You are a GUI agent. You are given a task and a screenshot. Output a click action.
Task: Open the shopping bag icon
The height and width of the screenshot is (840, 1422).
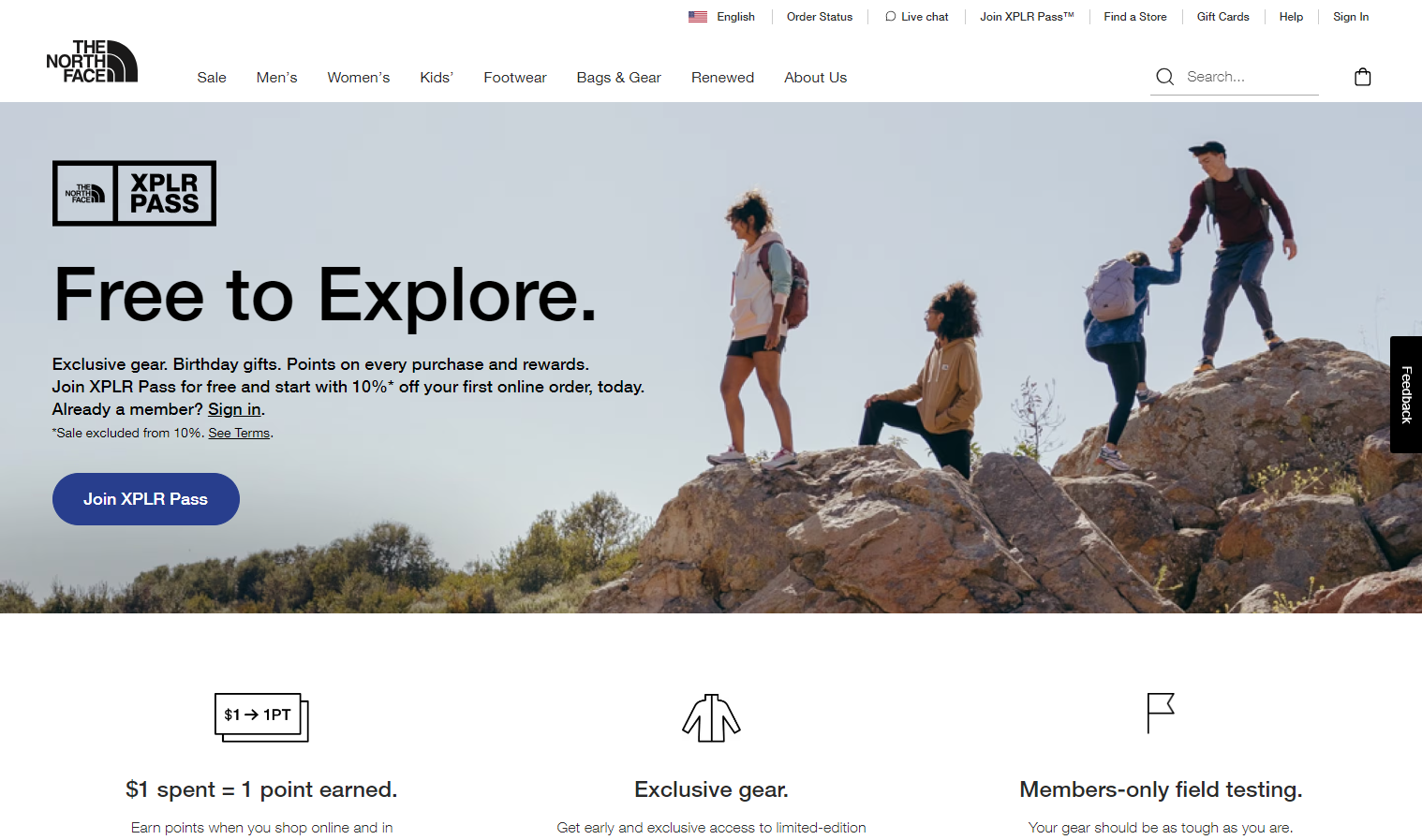(1362, 77)
